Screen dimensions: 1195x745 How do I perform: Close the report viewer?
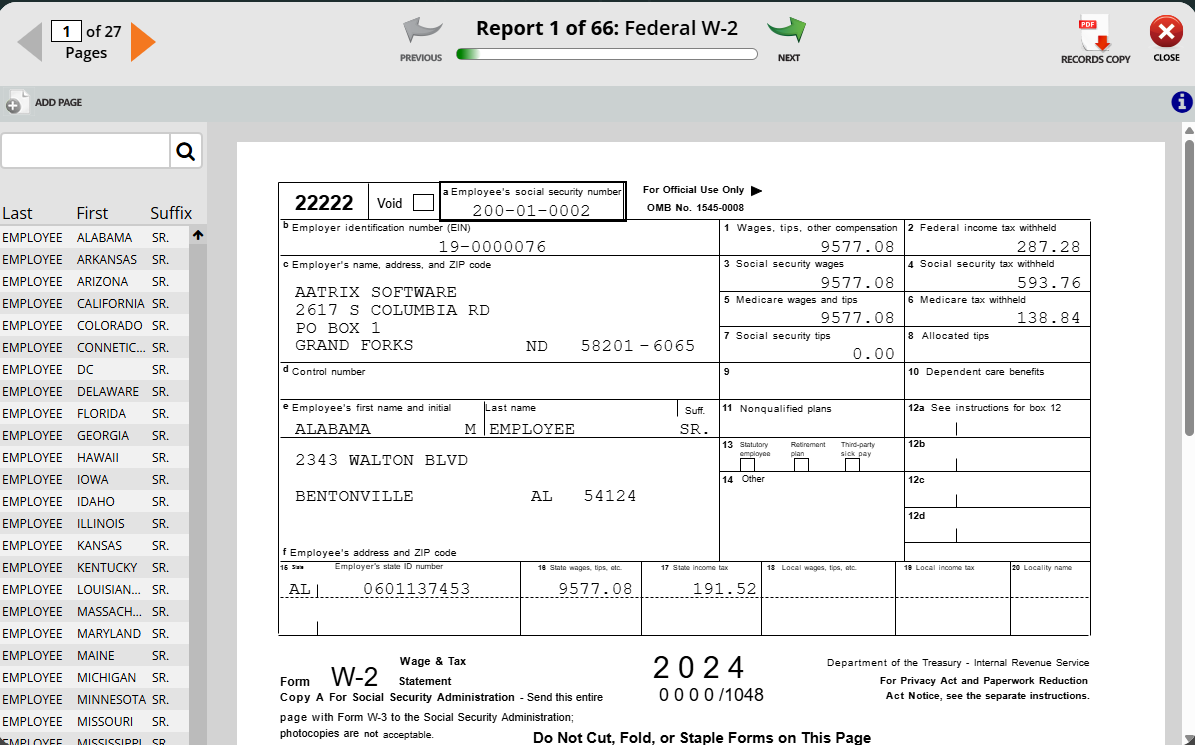tap(1166, 39)
